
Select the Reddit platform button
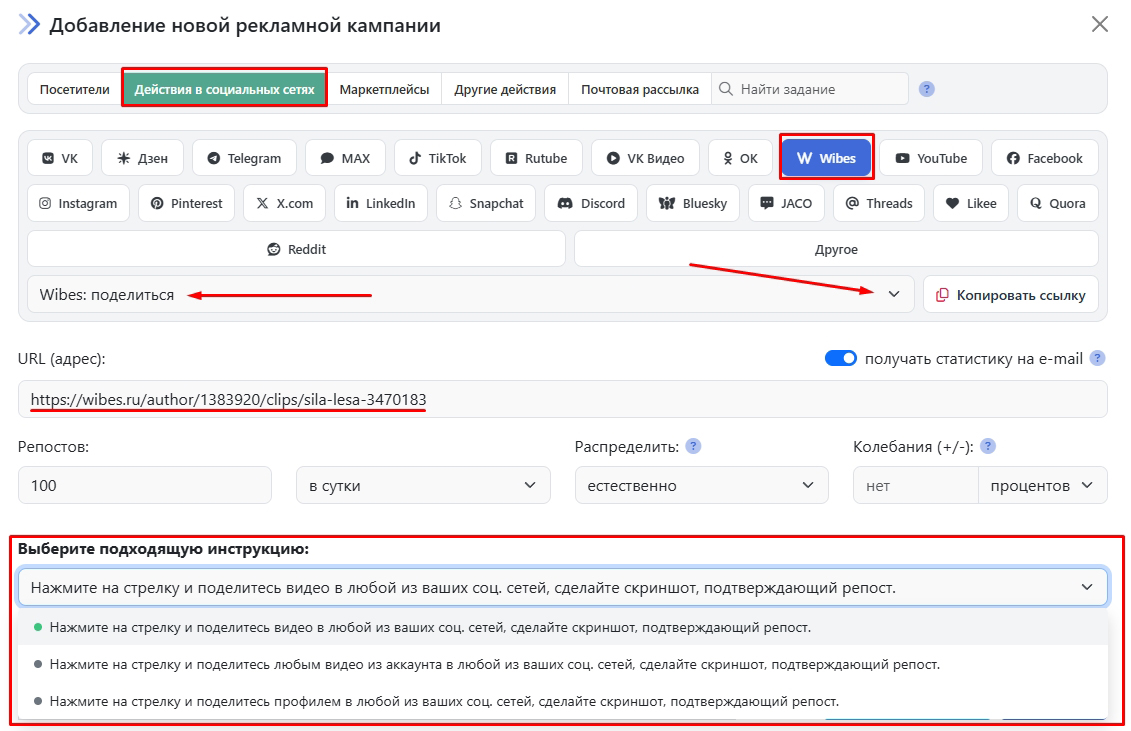click(296, 249)
